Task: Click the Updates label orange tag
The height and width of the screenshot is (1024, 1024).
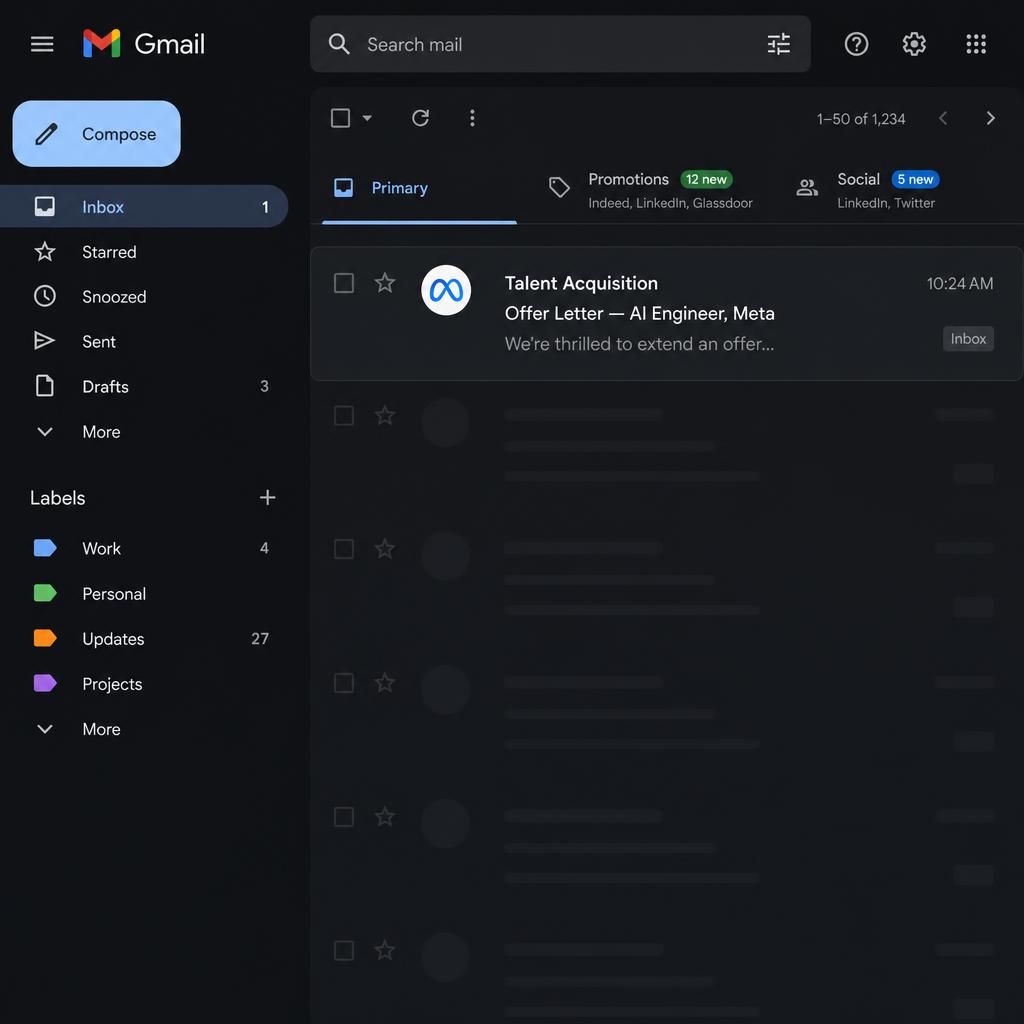Action: (45, 638)
